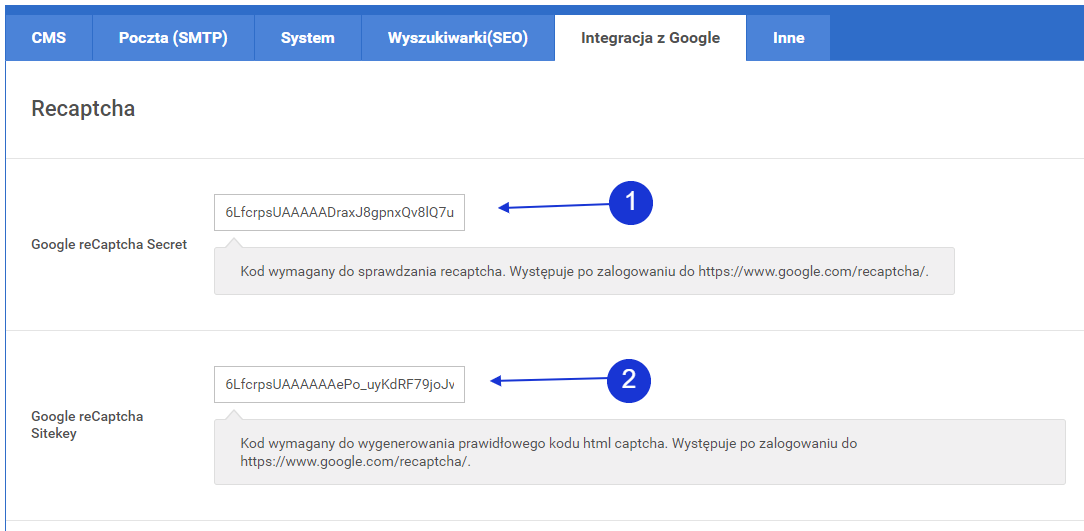1084x531 pixels.
Task: Click the arrow pointing at the Secret field
Action: click(x=553, y=206)
